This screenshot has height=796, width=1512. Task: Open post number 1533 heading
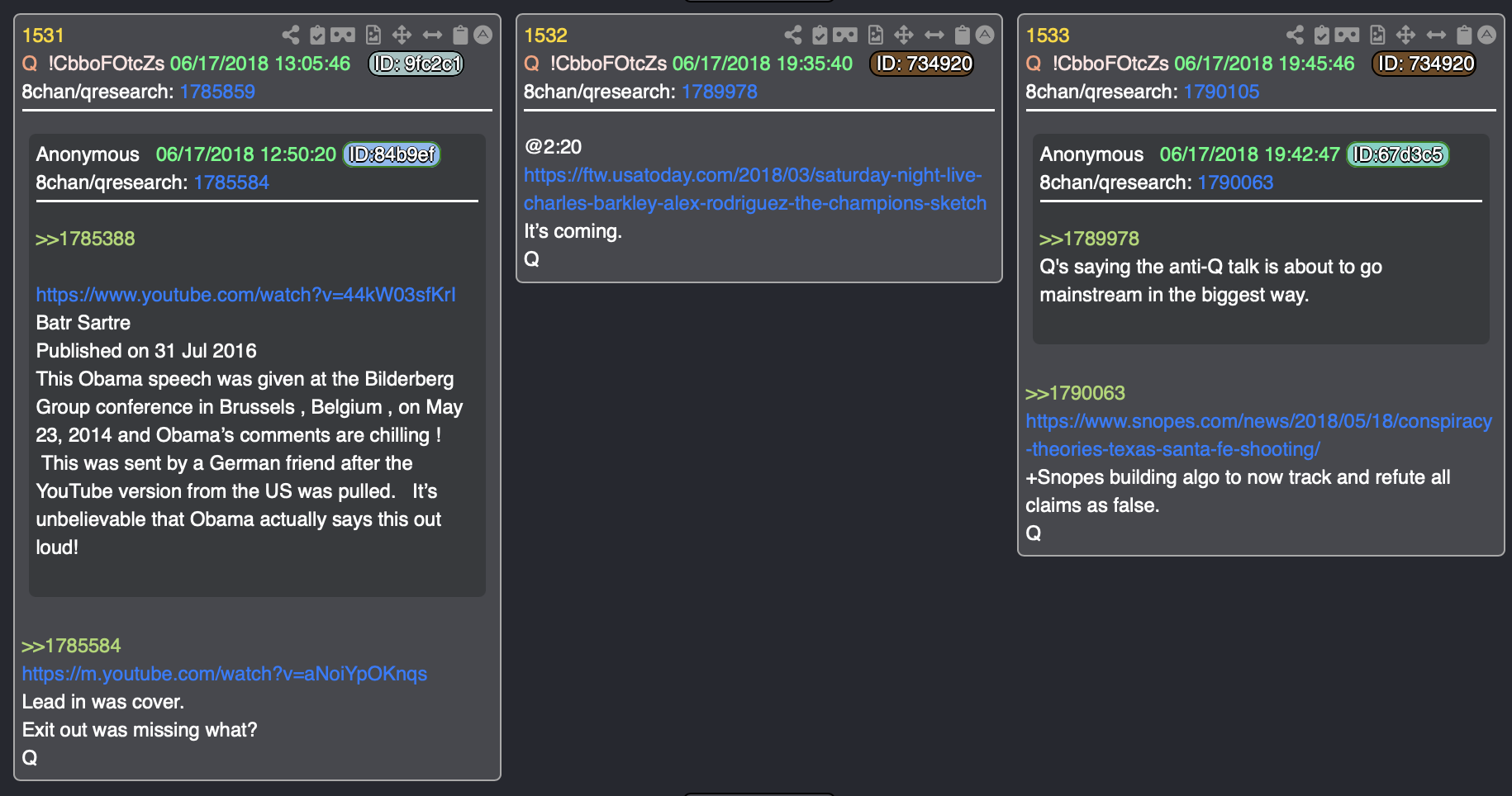tap(1048, 36)
